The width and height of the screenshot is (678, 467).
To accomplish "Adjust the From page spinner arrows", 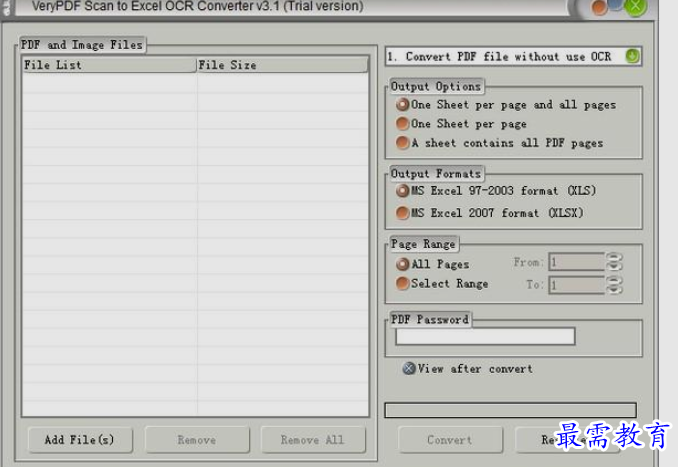I will point(614,262).
